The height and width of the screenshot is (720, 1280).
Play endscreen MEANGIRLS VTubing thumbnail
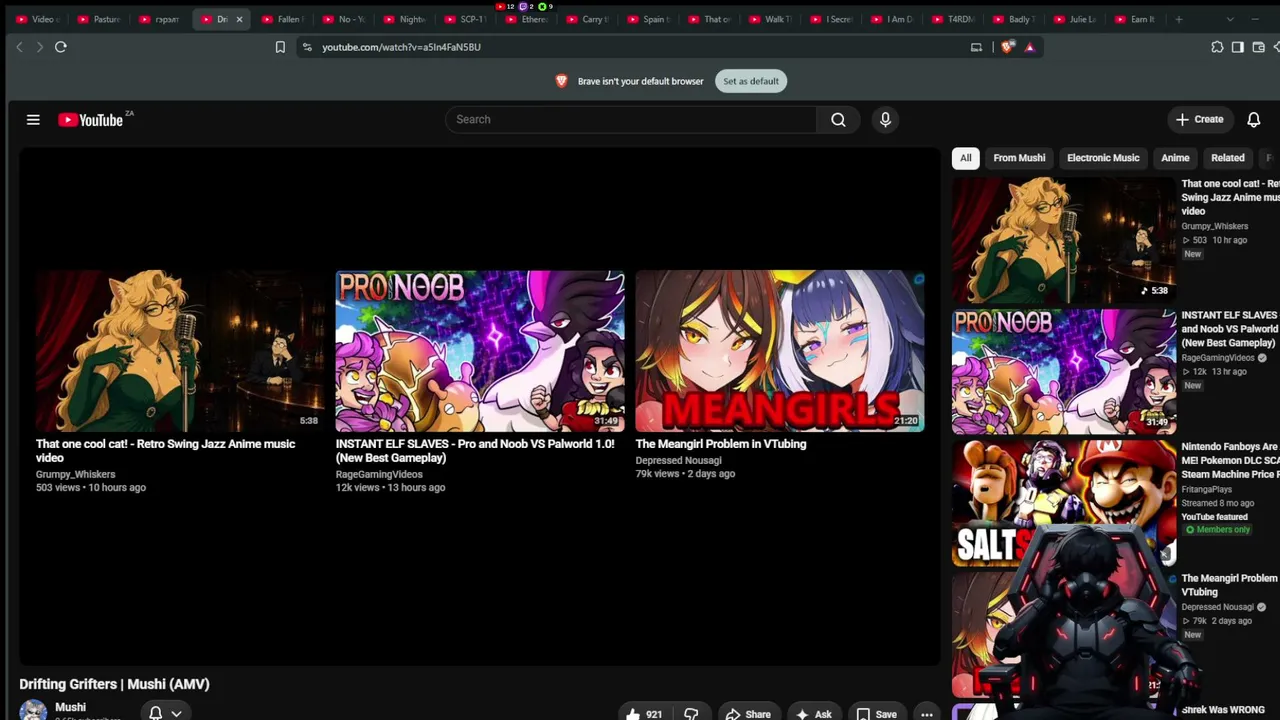click(780, 351)
